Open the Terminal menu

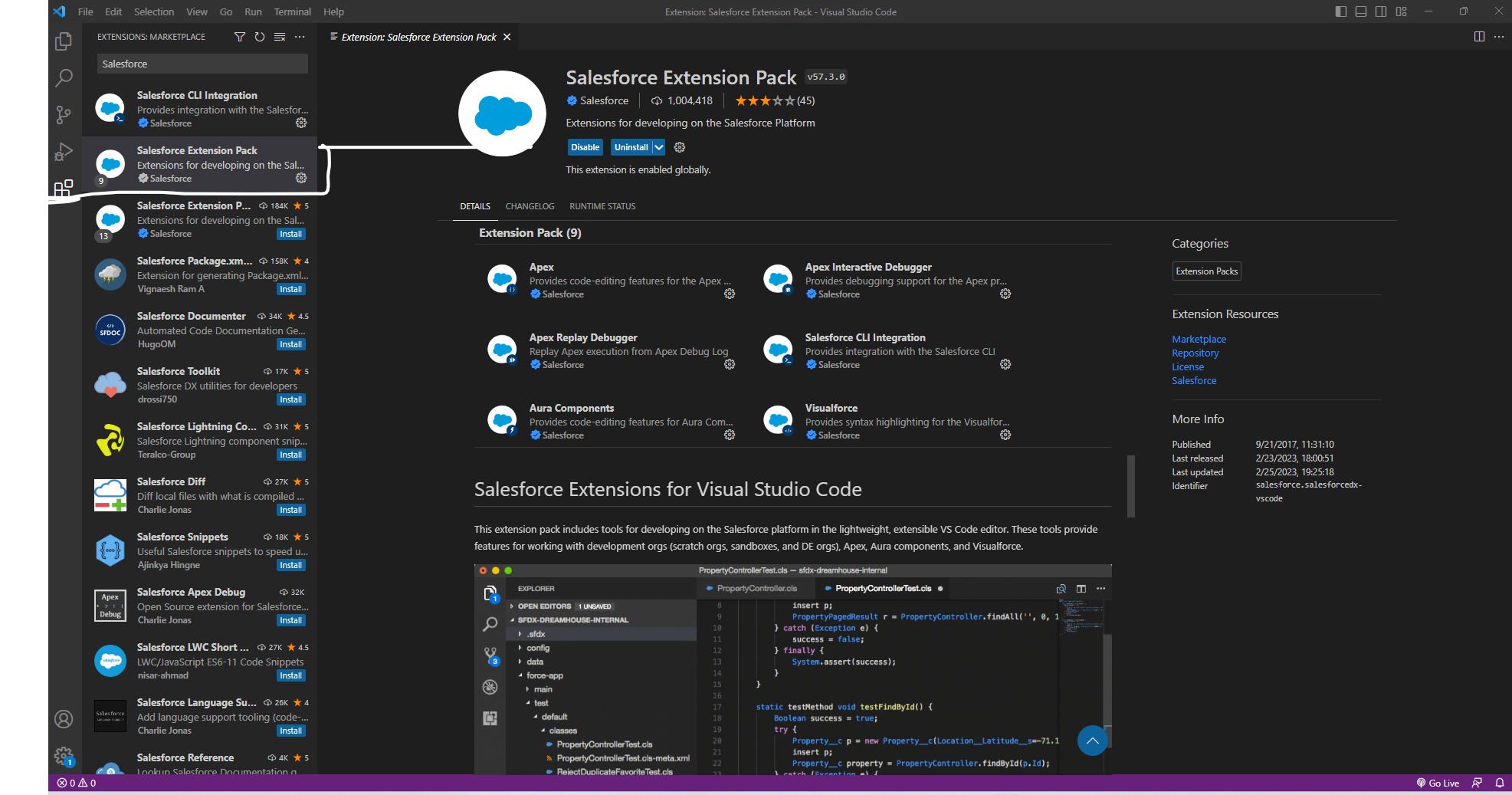(x=293, y=11)
